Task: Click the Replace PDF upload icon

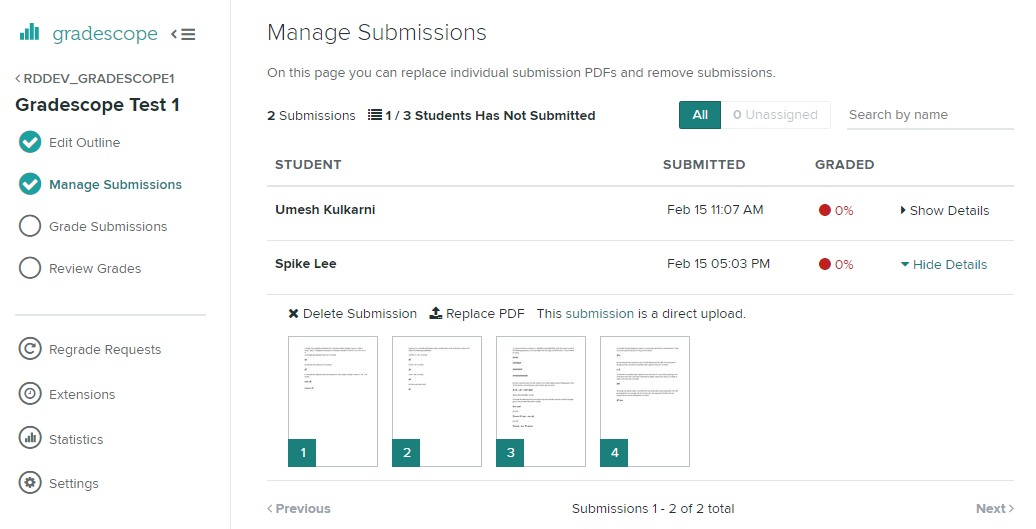Action: point(436,314)
